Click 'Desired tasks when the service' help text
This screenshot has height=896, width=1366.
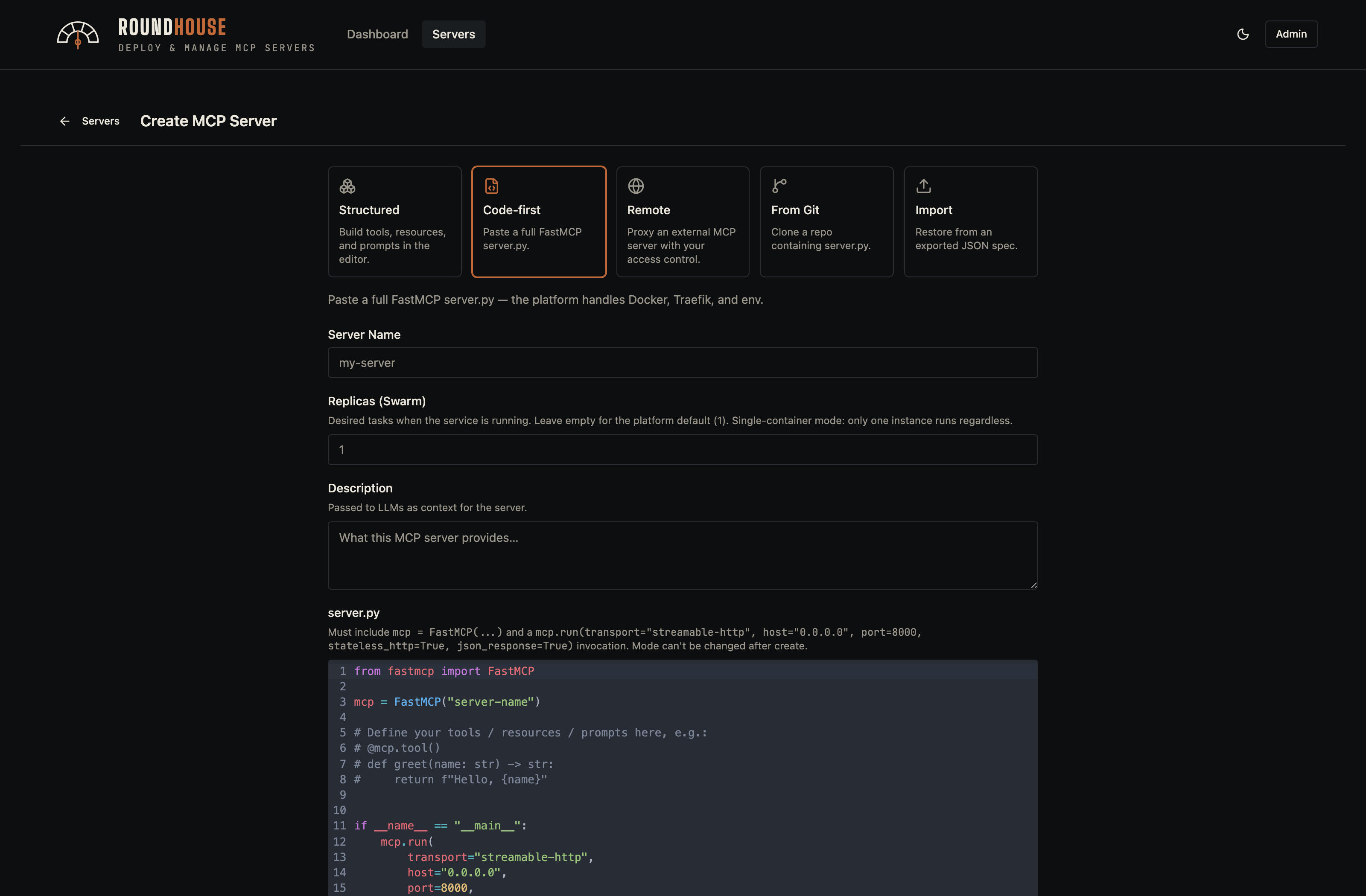tap(670, 420)
